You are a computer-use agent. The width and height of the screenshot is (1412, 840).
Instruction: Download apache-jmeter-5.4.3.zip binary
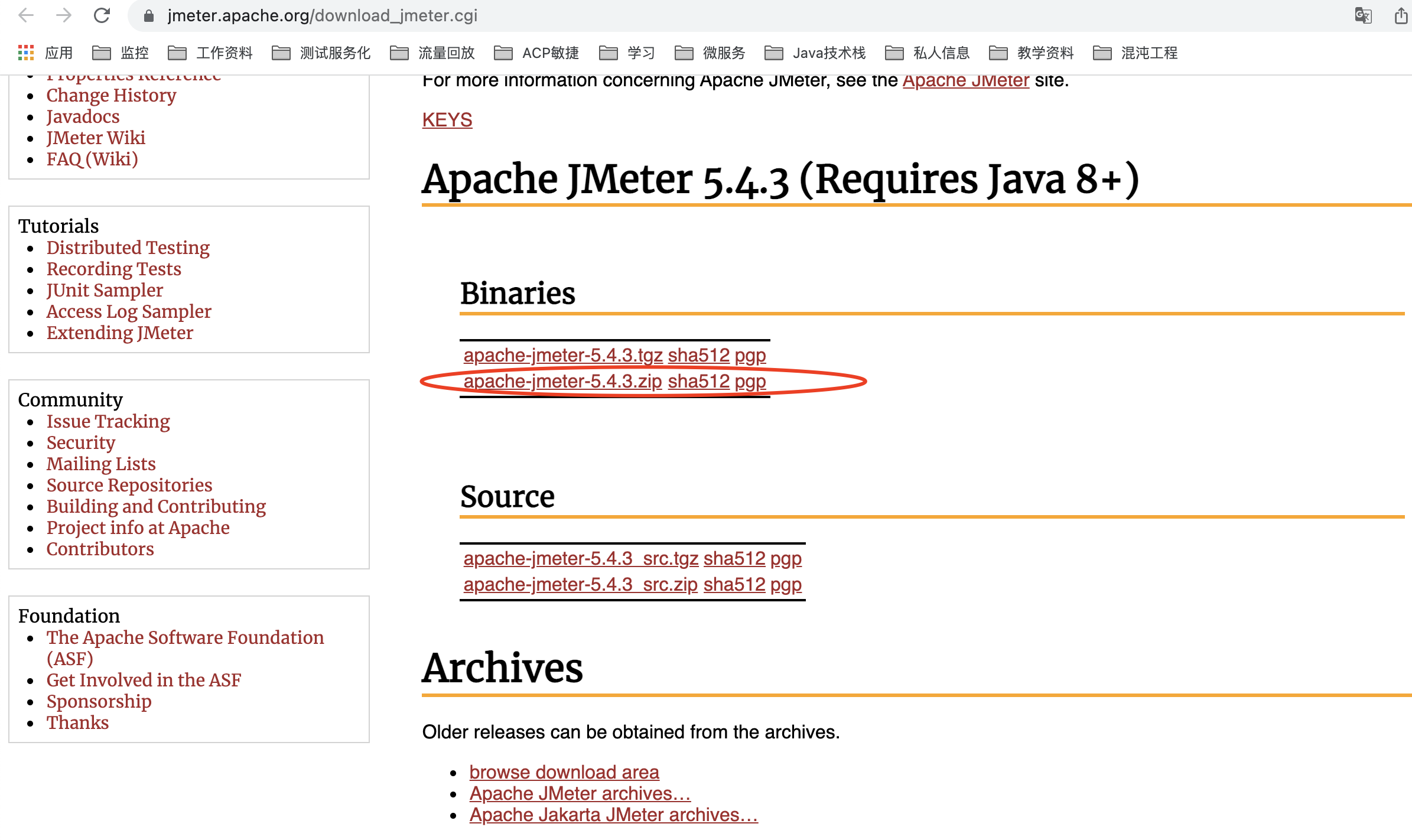[x=562, y=381]
